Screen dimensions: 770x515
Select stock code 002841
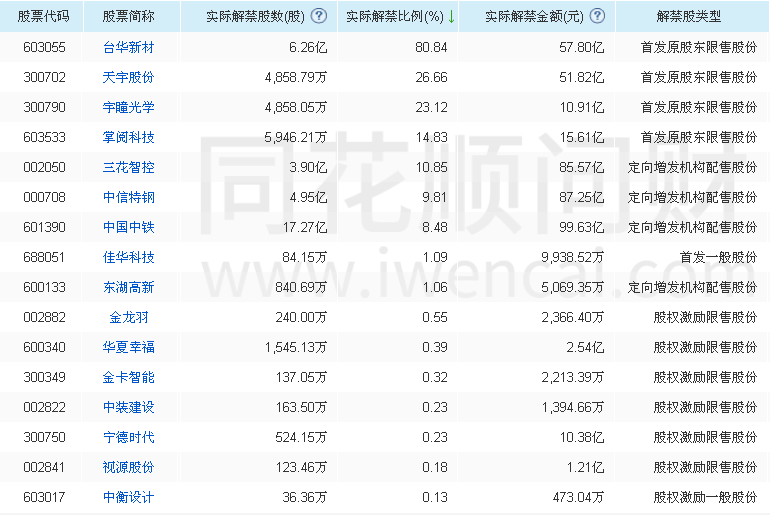pyautogui.click(x=44, y=467)
